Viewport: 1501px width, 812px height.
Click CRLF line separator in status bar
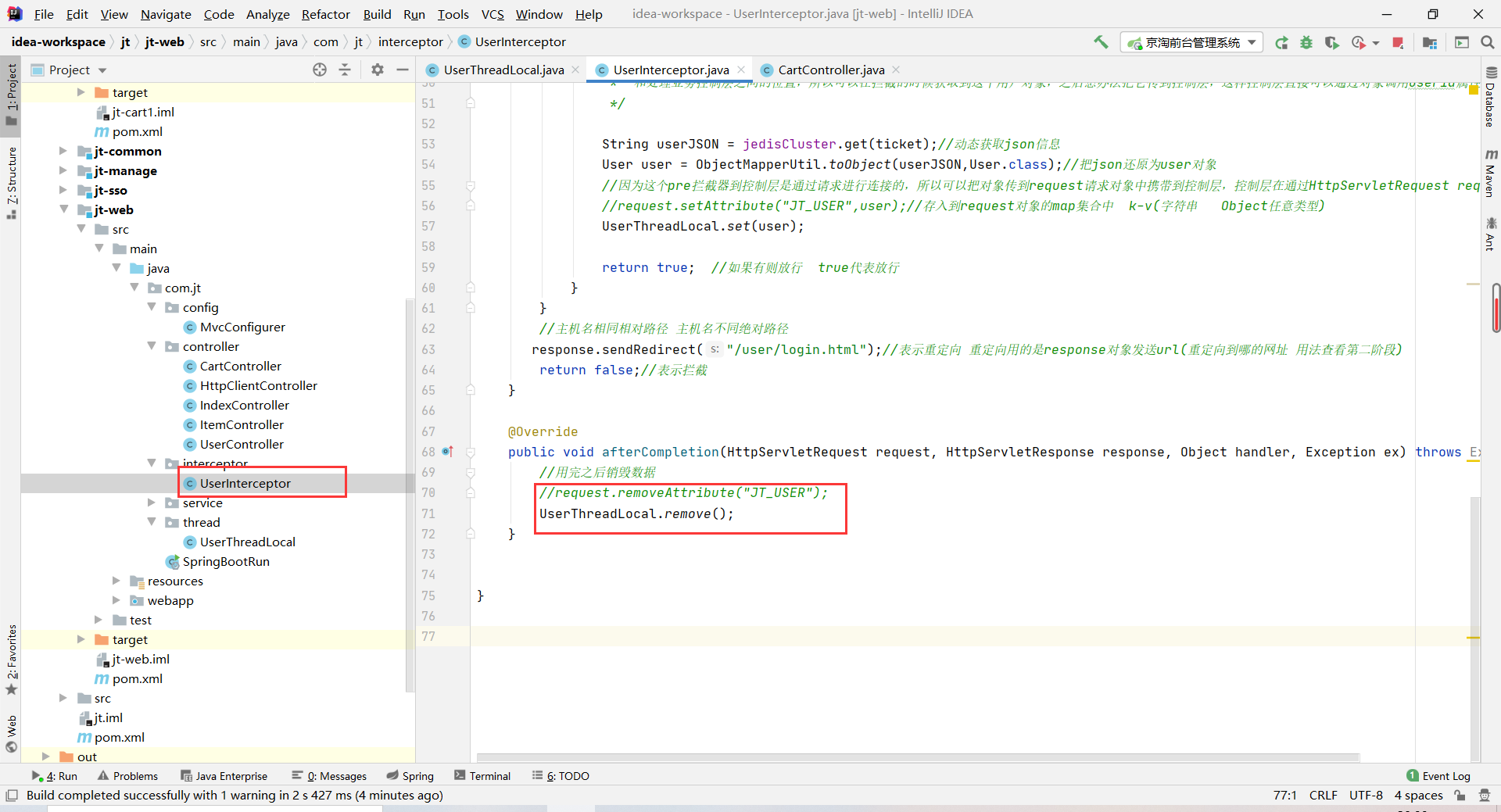1323,796
